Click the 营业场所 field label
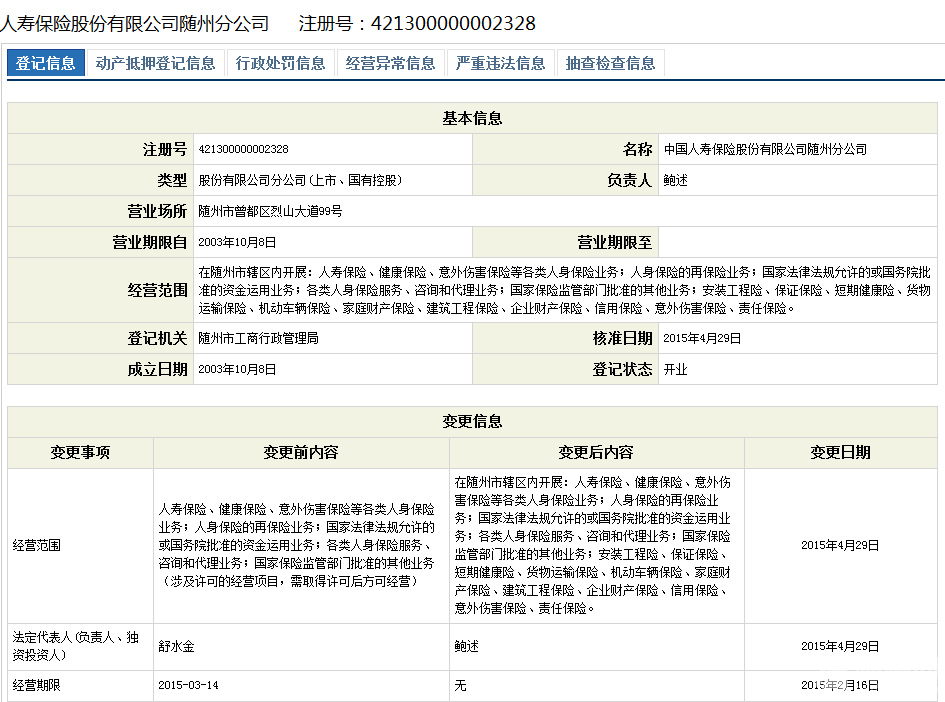The width and height of the screenshot is (945, 702). [157, 212]
